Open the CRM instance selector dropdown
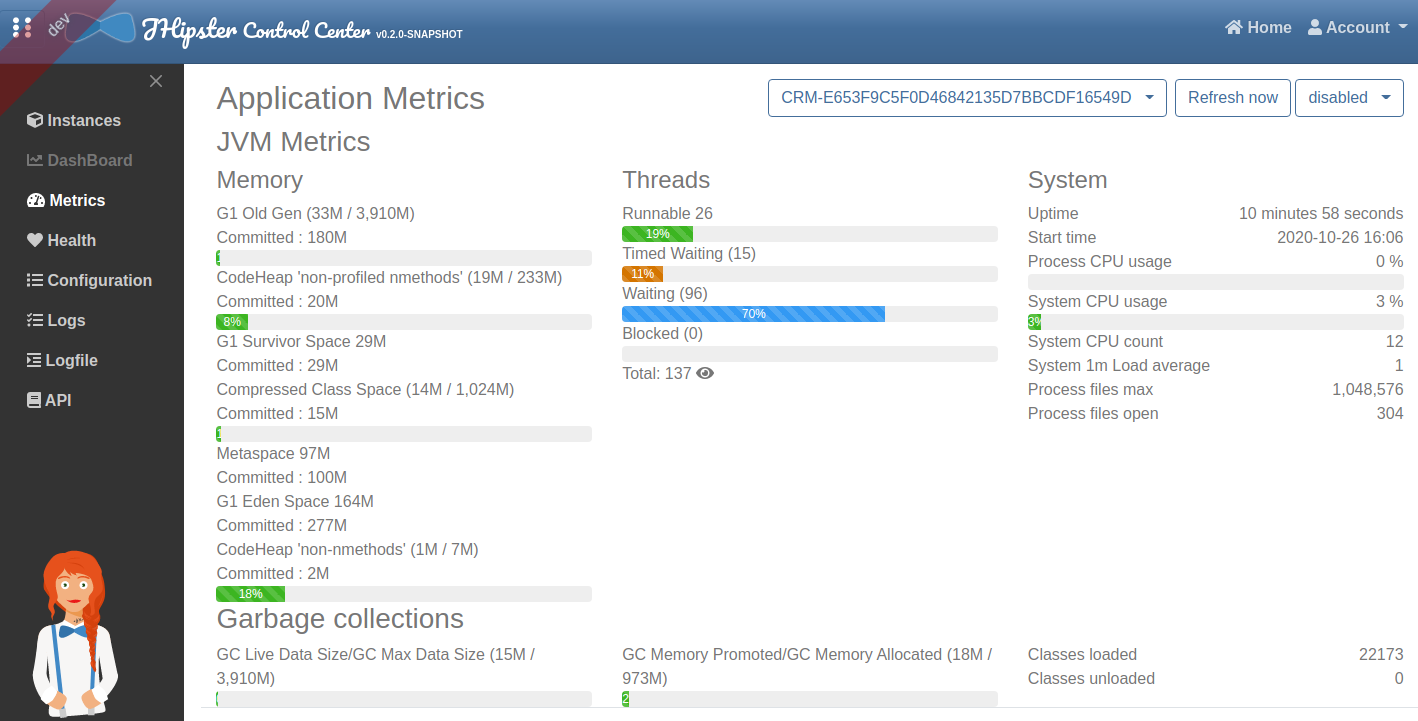The width and height of the screenshot is (1418, 721). [x=966, y=98]
